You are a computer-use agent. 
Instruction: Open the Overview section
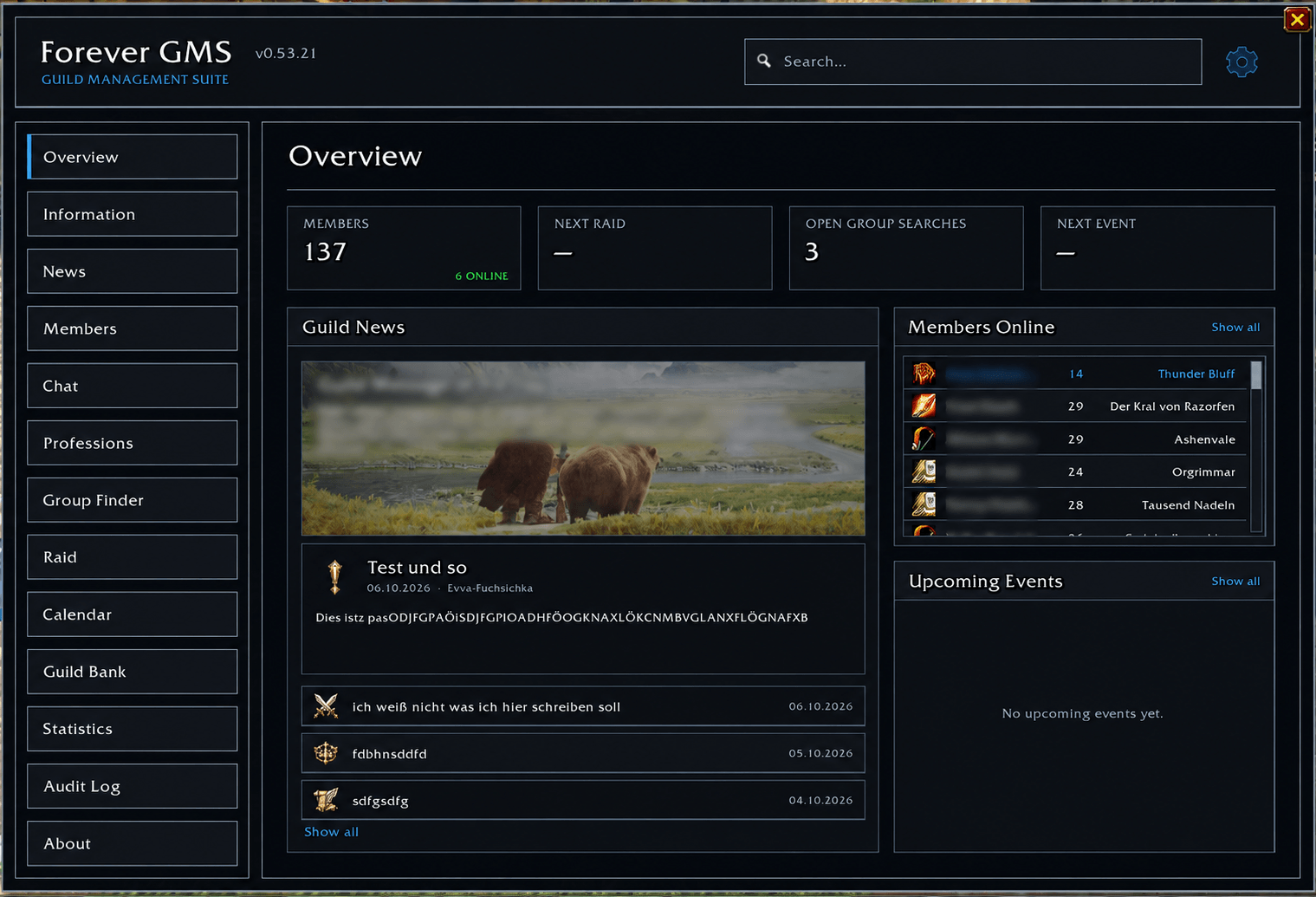click(133, 157)
